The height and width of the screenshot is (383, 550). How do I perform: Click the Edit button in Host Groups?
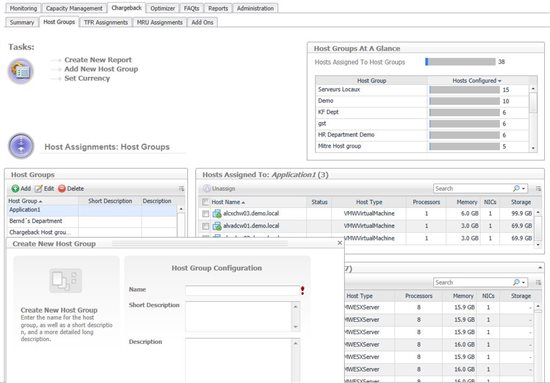pyautogui.click(x=44, y=189)
